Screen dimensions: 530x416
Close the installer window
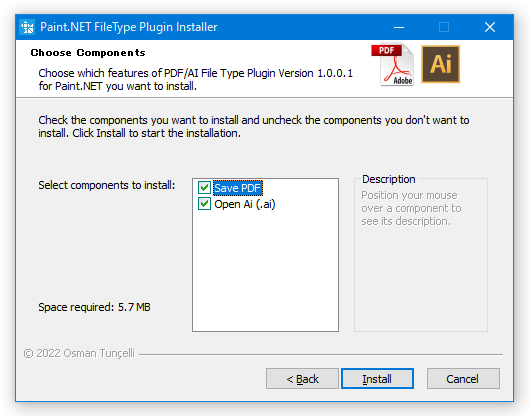[490, 27]
